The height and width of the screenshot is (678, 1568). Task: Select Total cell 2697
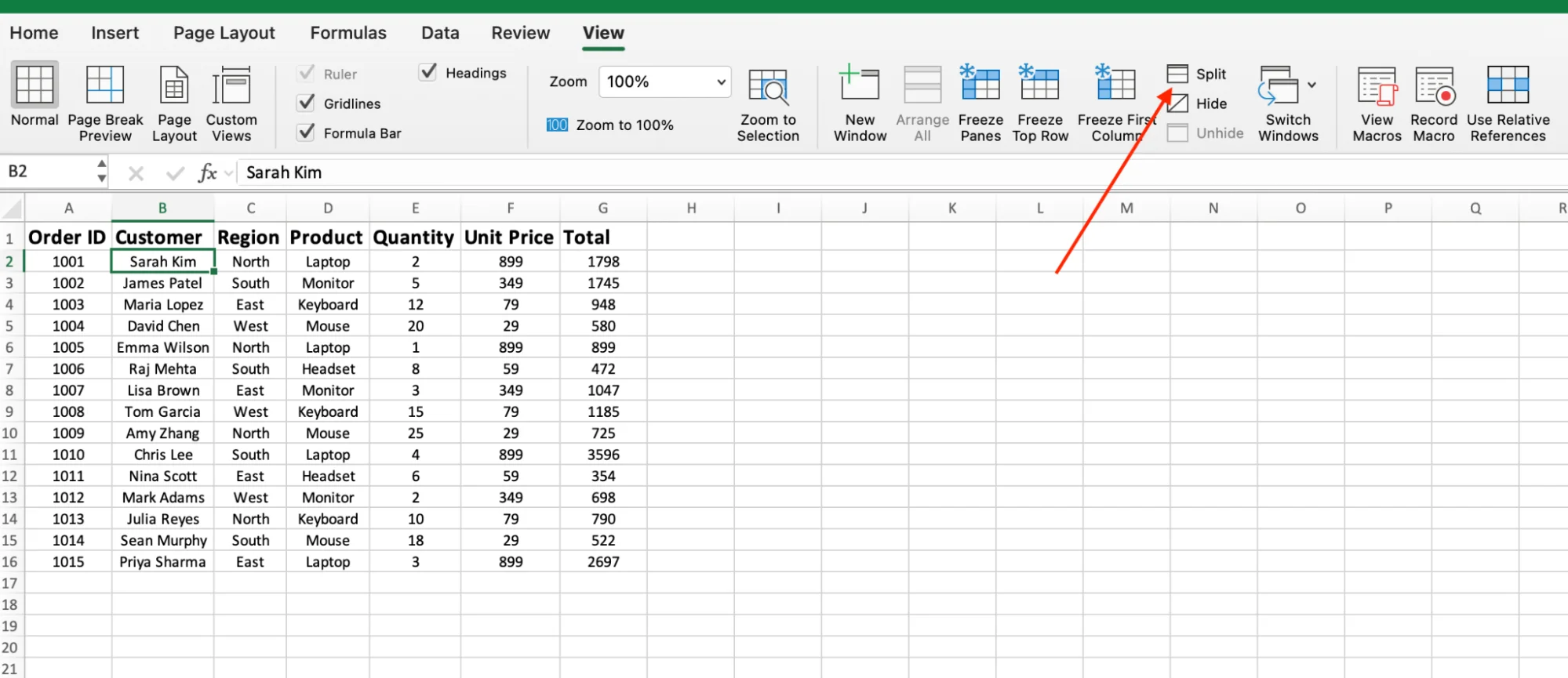(603, 562)
